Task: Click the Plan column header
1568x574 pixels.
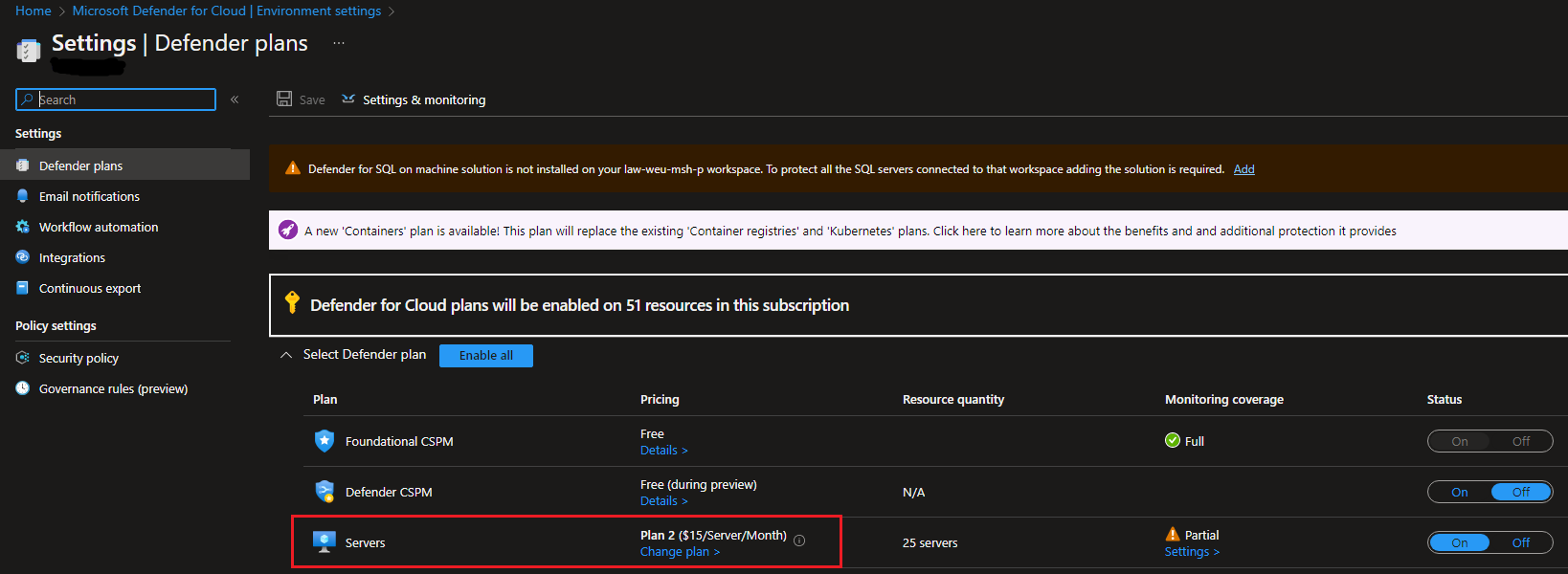Action: coord(325,400)
